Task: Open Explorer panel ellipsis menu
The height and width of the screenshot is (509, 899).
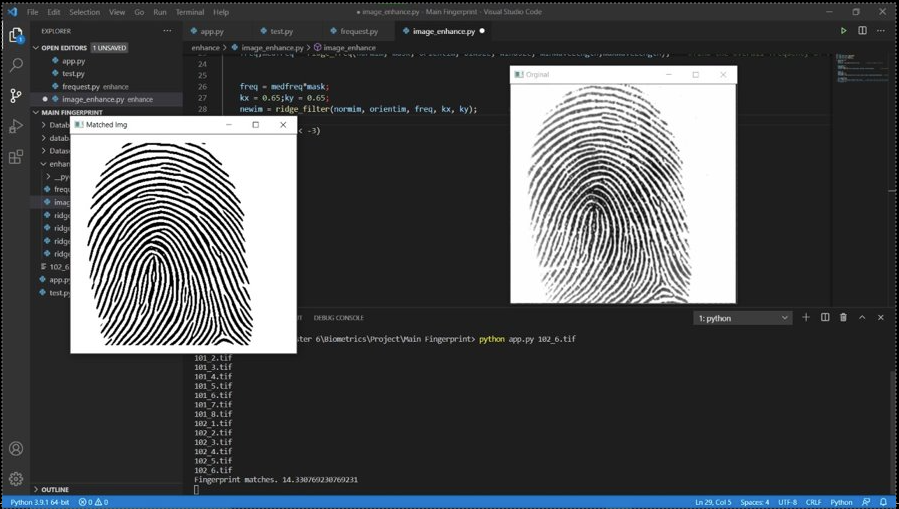Action: point(167,31)
